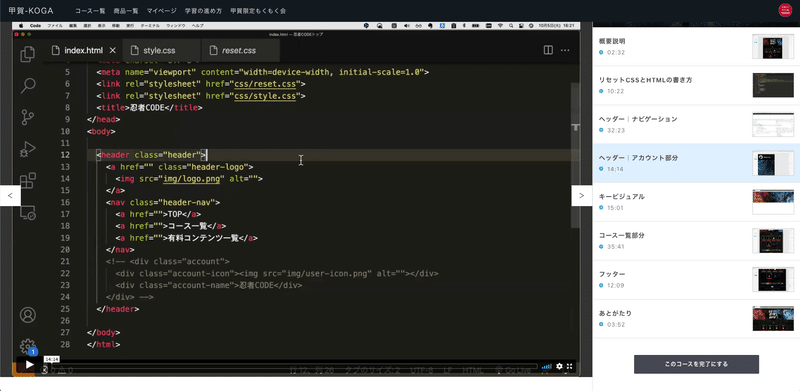
Task: Open 商品一覧 in the top navigation
Action: [x=126, y=11]
